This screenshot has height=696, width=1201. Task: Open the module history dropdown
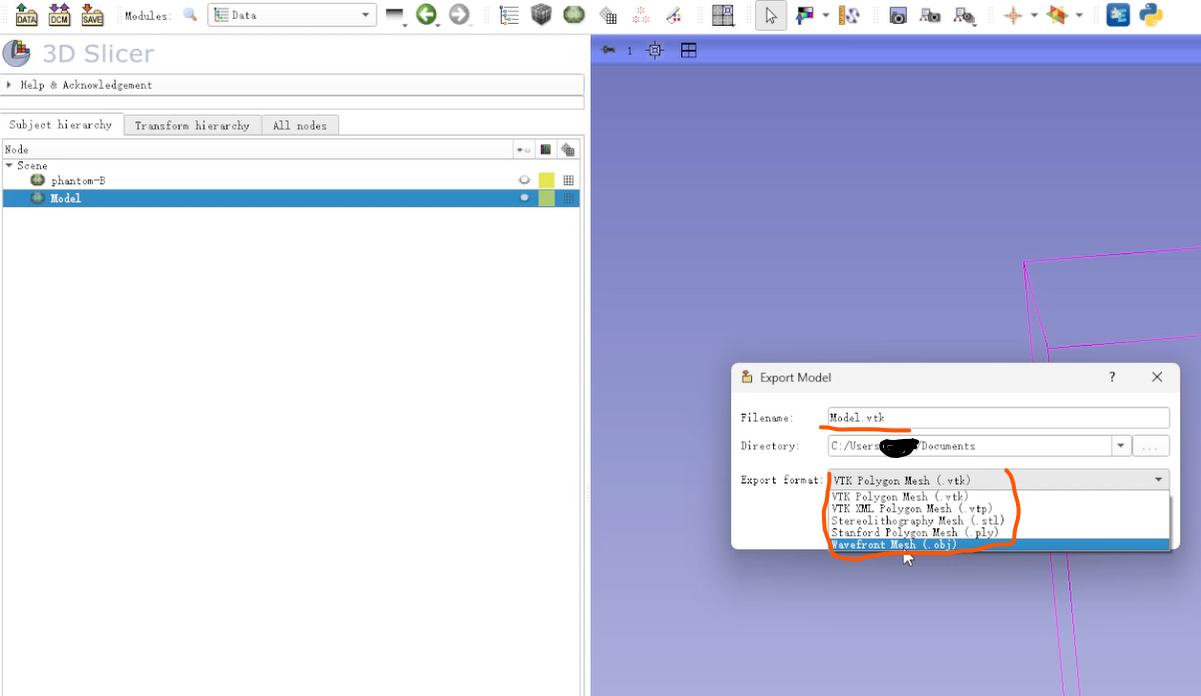coord(396,15)
